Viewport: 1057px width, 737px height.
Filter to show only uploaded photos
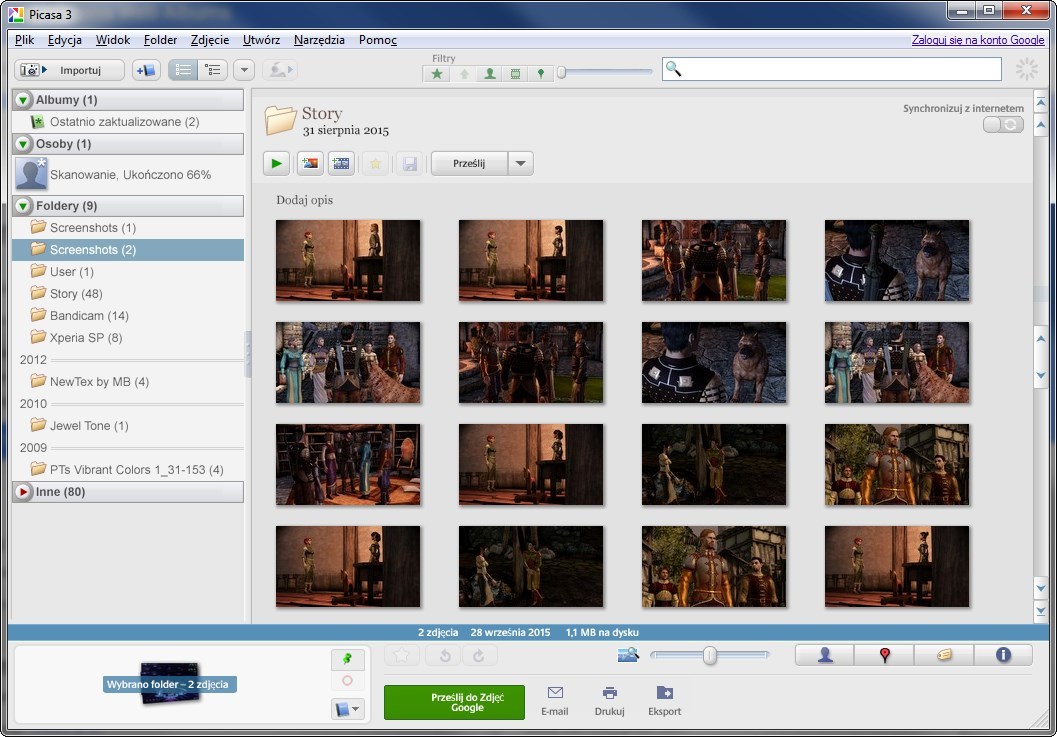click(464, 73)
